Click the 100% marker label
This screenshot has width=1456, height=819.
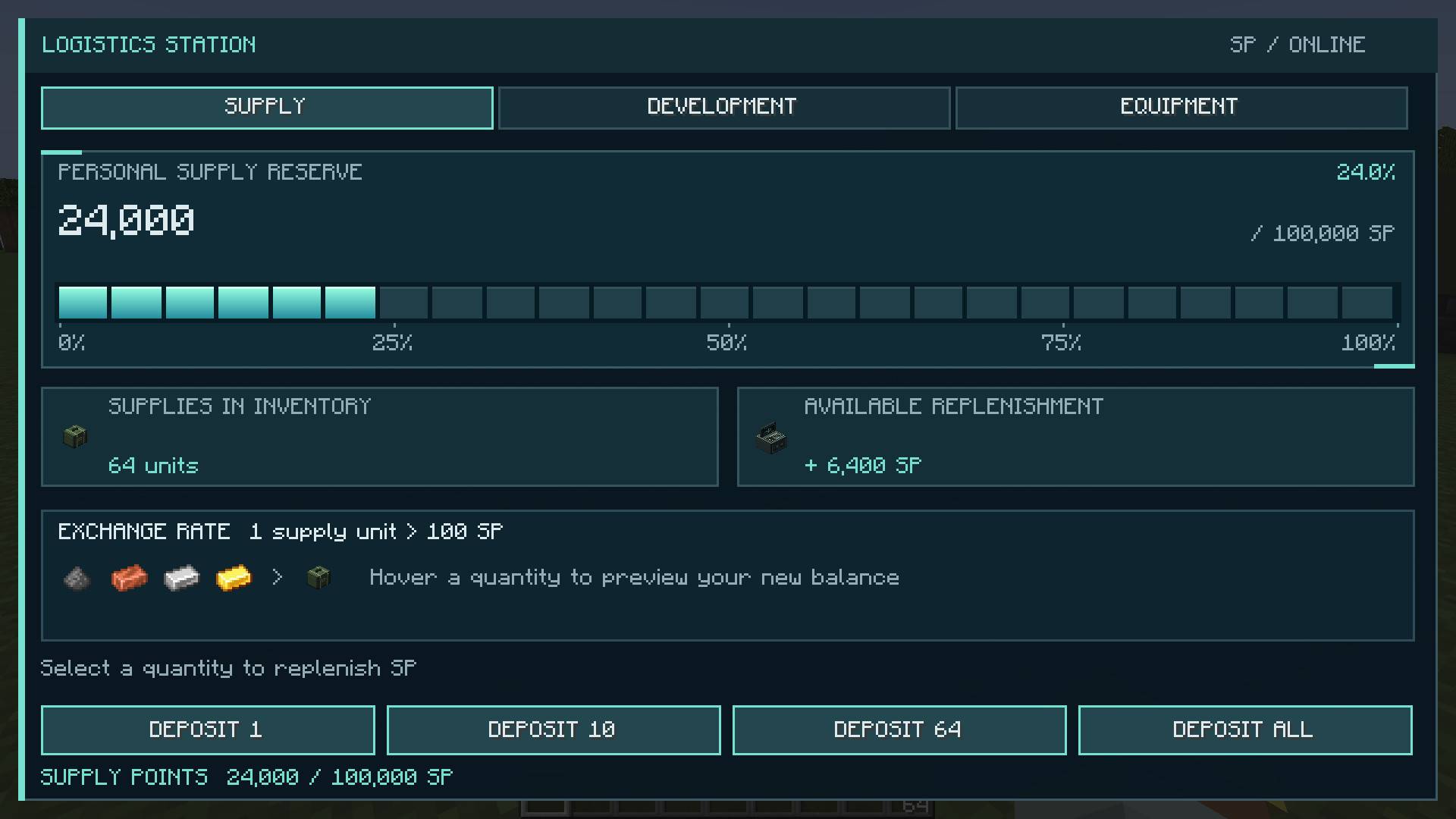[x=1368, y=343]
